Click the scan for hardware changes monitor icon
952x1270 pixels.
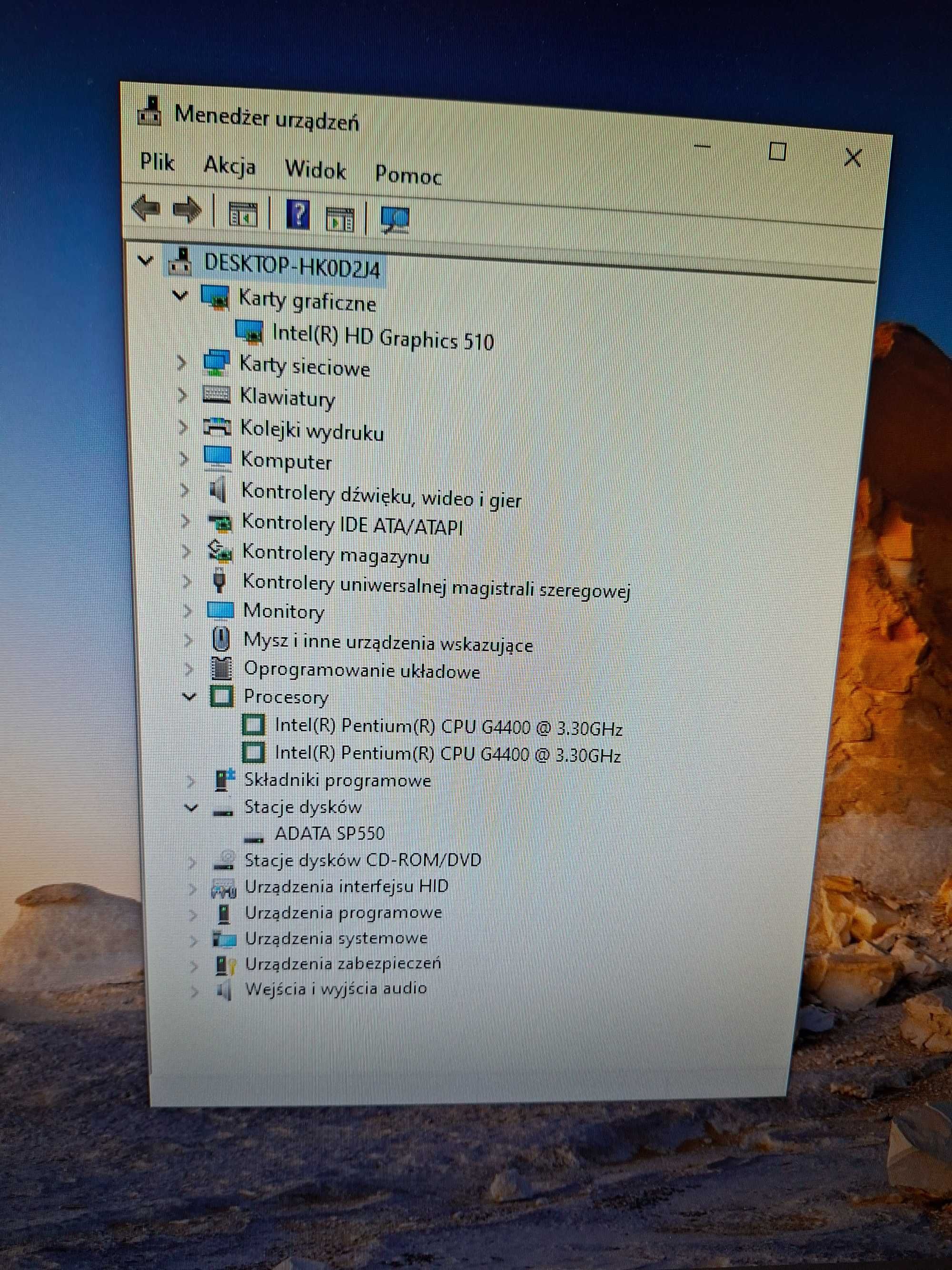point(395,220)
